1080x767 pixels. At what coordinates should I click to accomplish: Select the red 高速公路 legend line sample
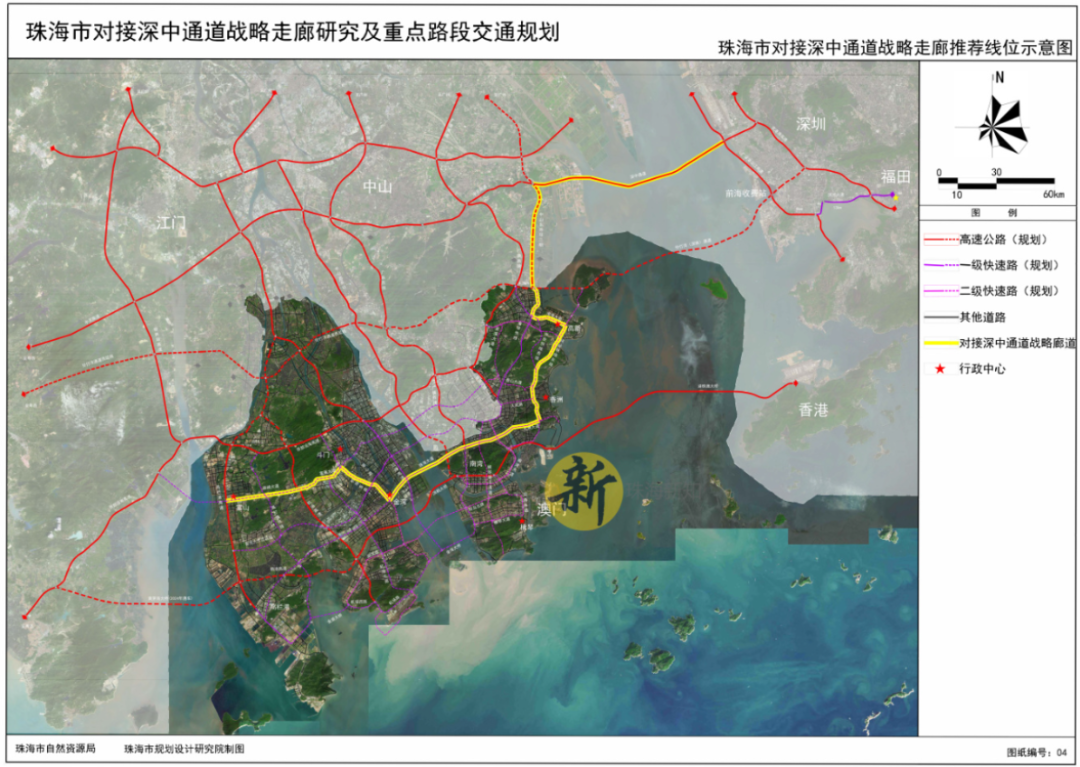(942, 240)
